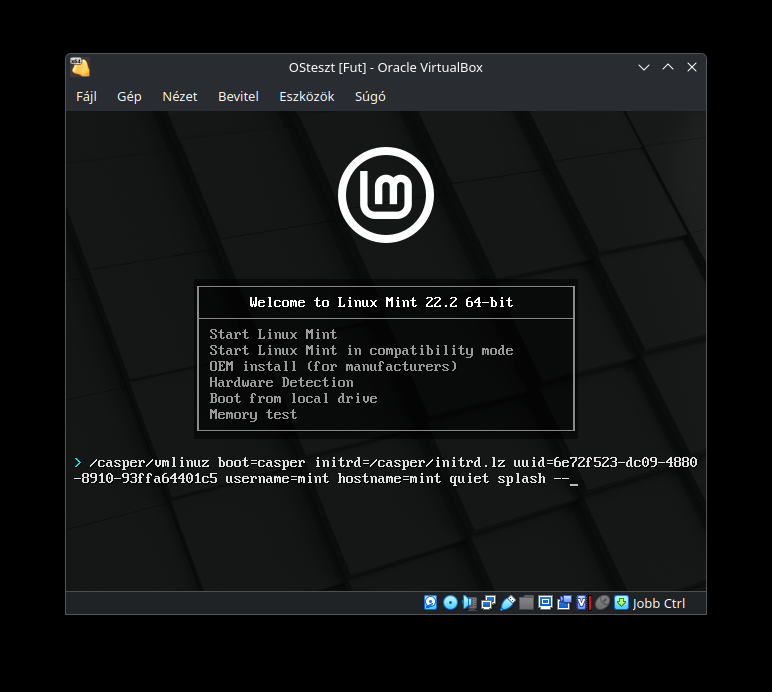The image size is (772, 692).
Task: Click the Linux Mint logo
Action: point(386,195)
